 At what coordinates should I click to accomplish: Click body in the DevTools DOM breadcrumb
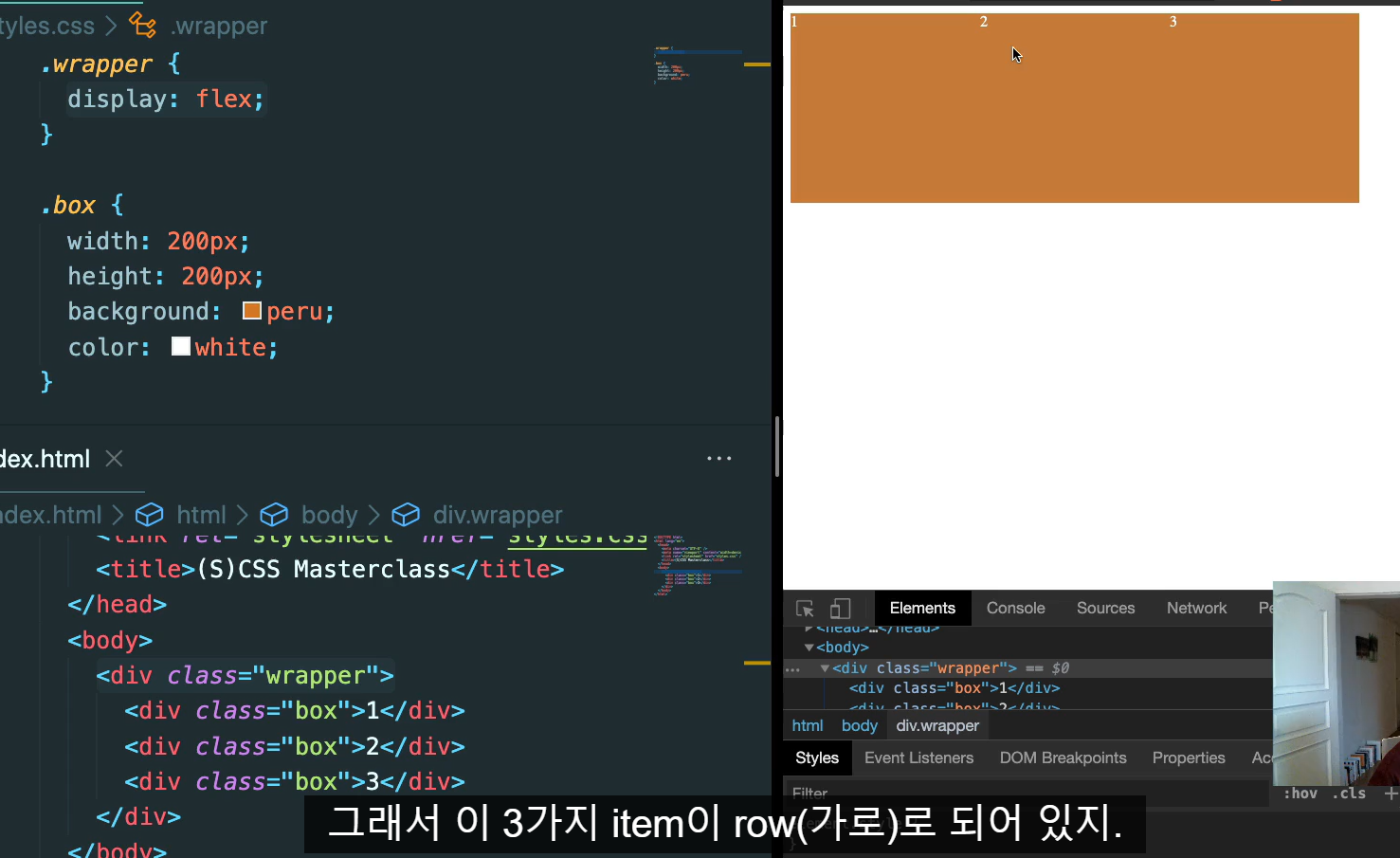[860, 726]
